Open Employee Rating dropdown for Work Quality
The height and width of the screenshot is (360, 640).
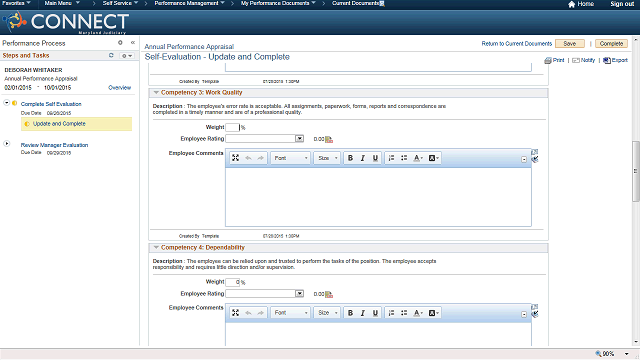click(300, 139)
